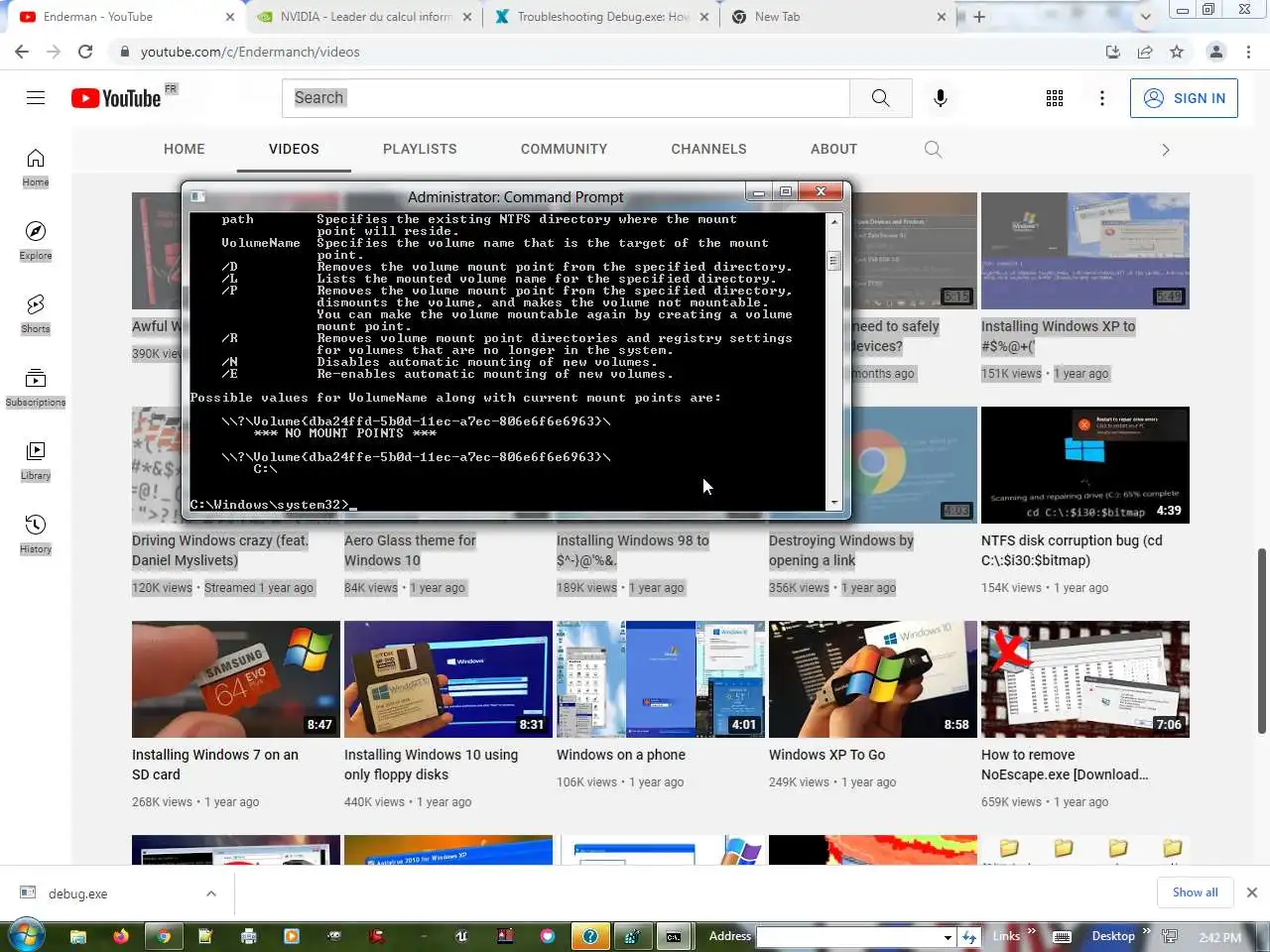1270x952 pixels.
Task: Open 'Windows XP To Go' video title
Action: pyautogui.click(x=827, y=755)
